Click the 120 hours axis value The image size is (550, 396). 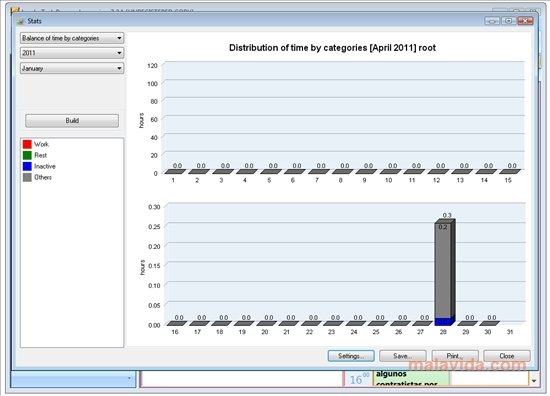[x=153, y=66]
